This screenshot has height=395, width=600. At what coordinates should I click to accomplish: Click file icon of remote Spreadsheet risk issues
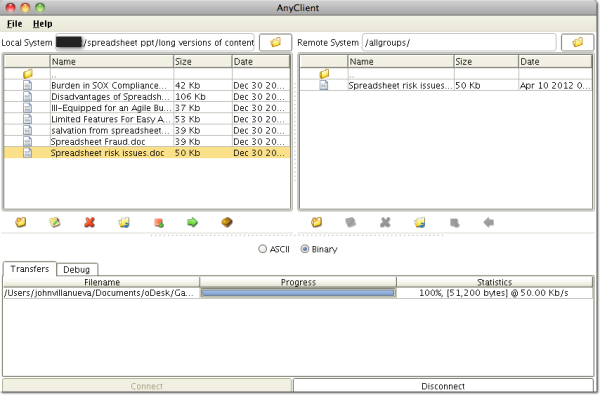(x=324, y=85)
